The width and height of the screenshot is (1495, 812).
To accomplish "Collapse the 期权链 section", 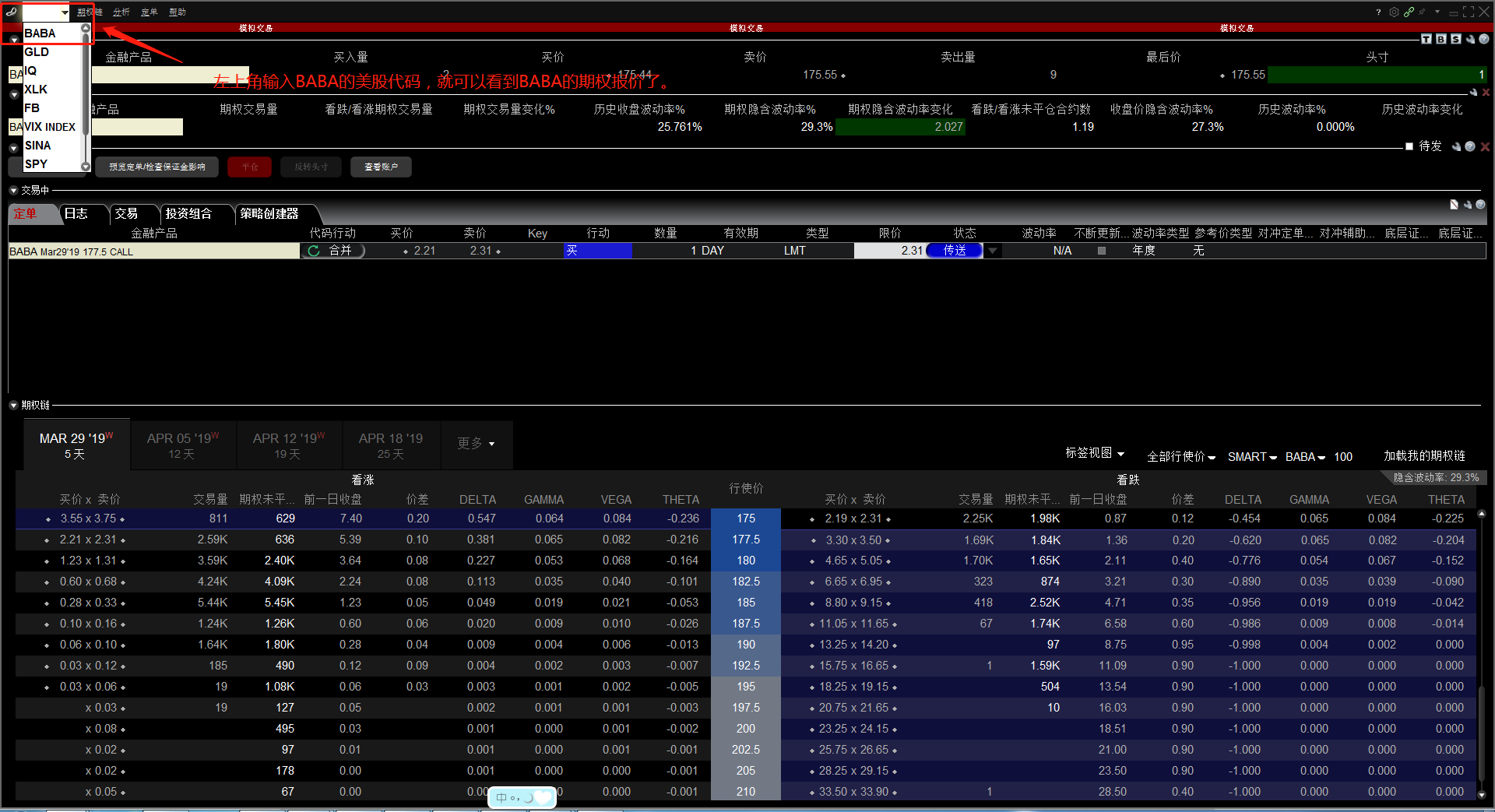I will (14, 405).
